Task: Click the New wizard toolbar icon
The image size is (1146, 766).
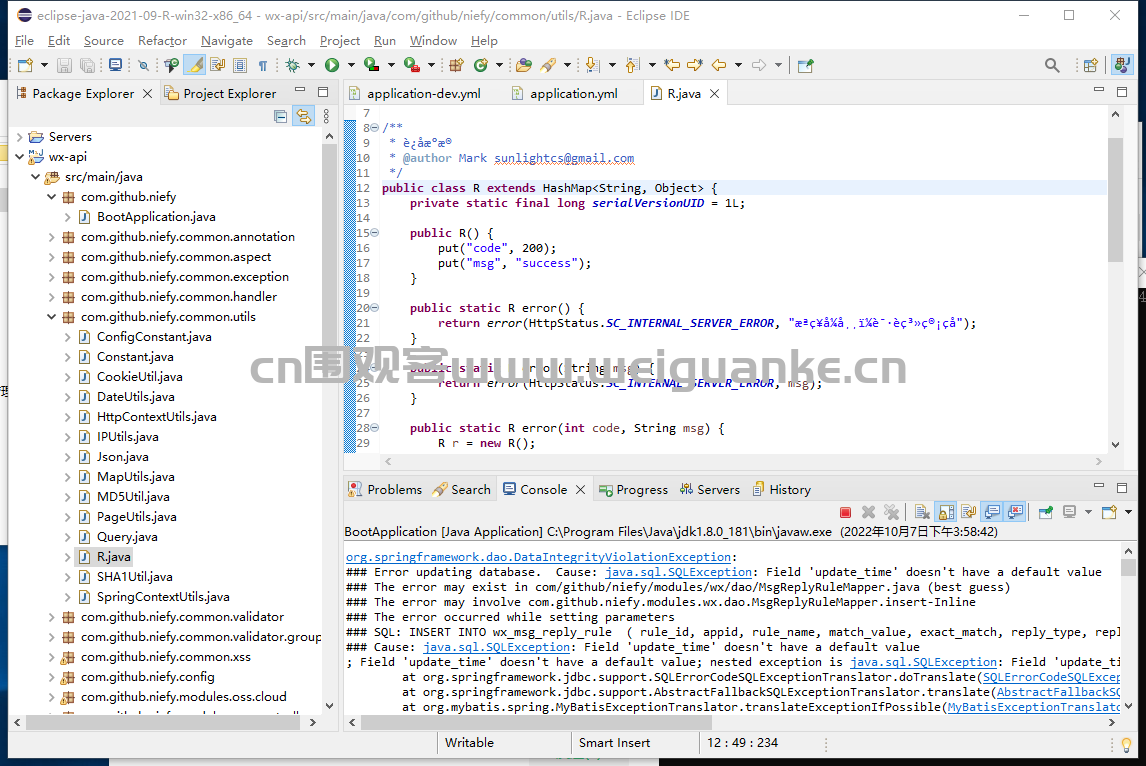Action: click(26, 66)
